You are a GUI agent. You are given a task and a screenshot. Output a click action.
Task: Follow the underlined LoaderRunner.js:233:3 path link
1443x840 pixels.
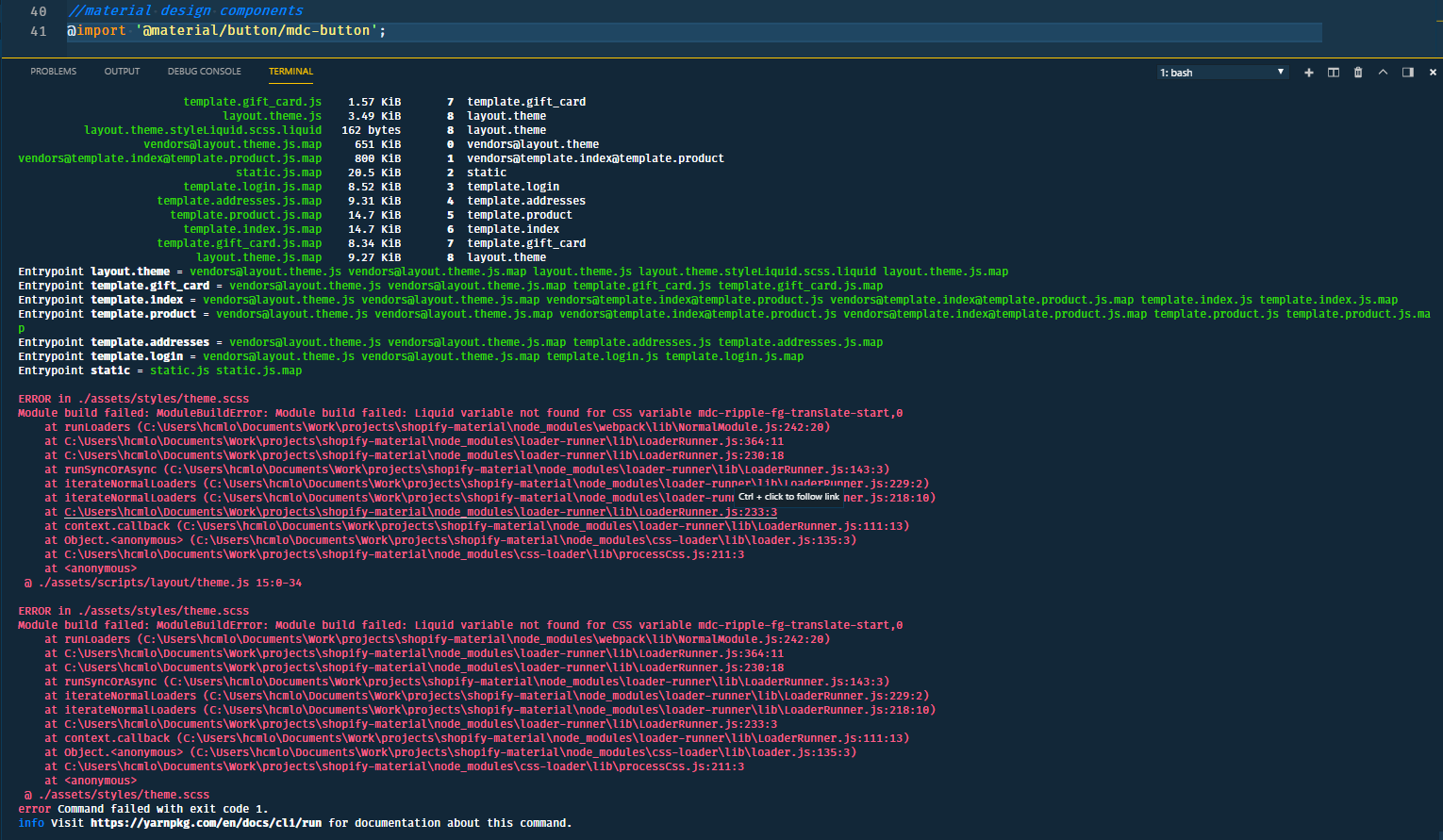click(421, 512)
